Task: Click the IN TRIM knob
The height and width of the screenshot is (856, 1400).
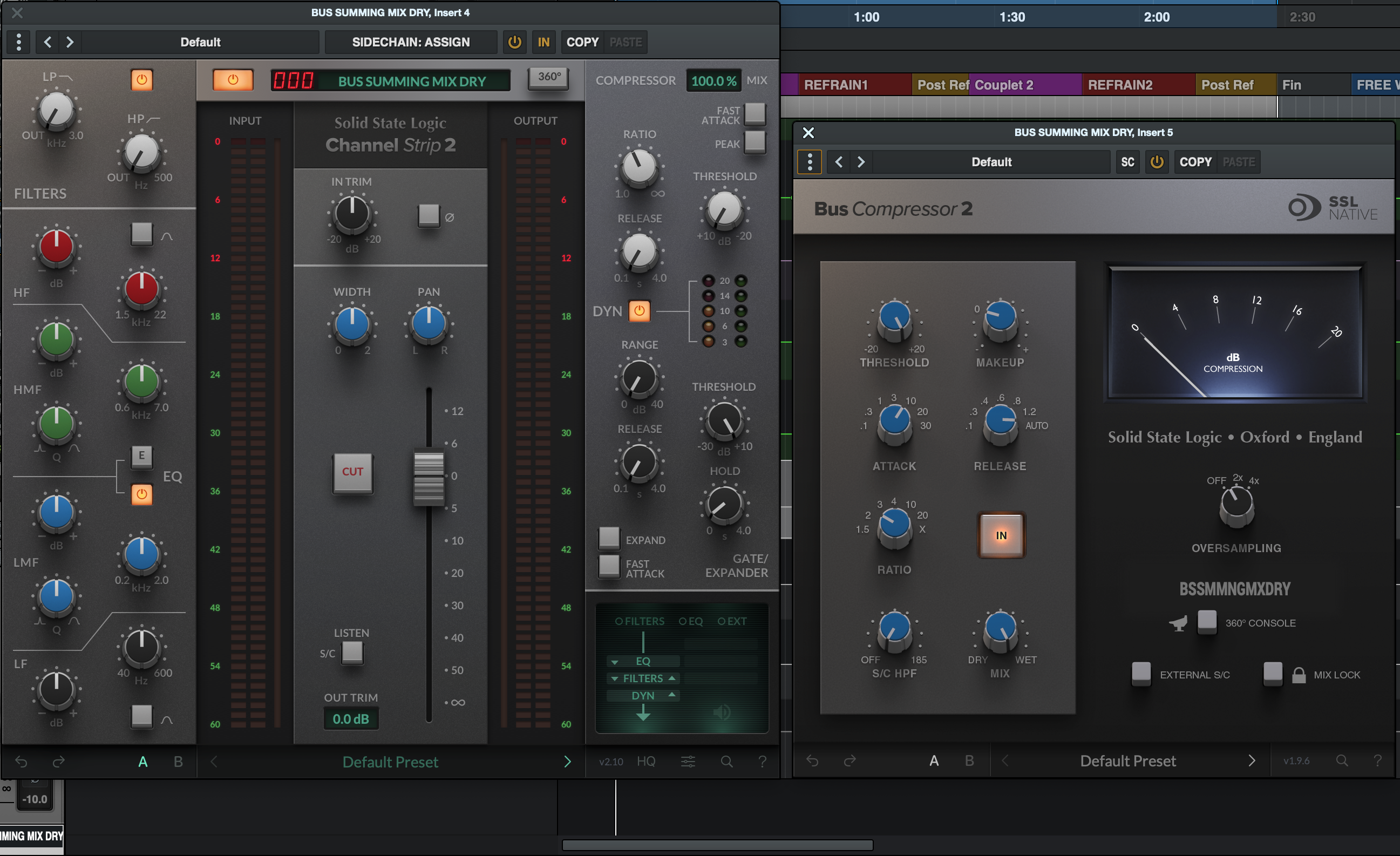Action: [352, 214]
